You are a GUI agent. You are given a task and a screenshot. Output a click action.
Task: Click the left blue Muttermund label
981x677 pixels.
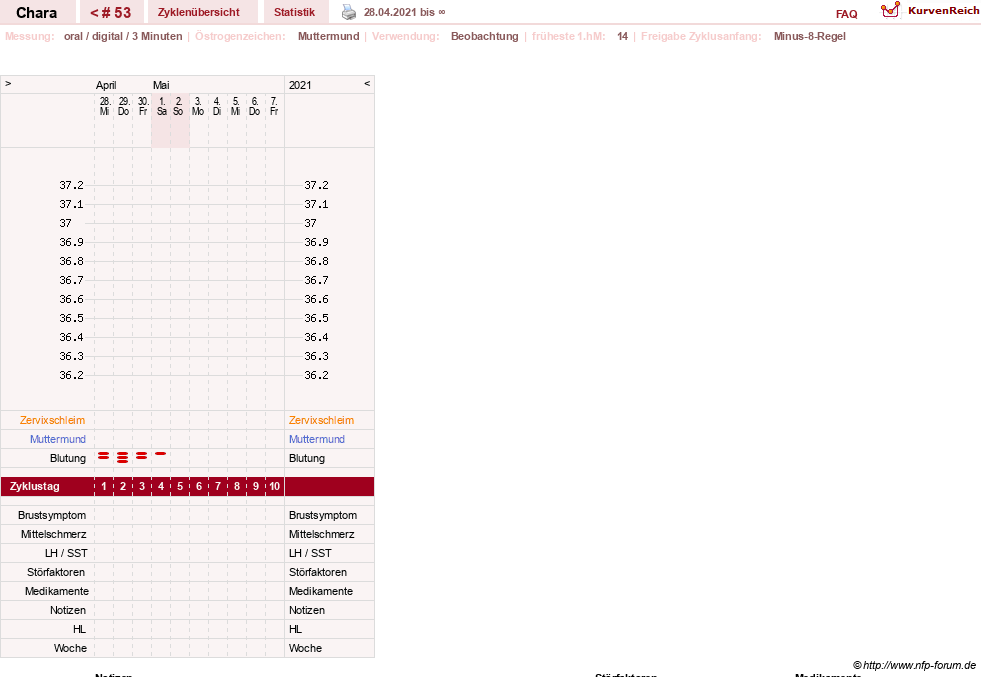[x=58, y=439]
